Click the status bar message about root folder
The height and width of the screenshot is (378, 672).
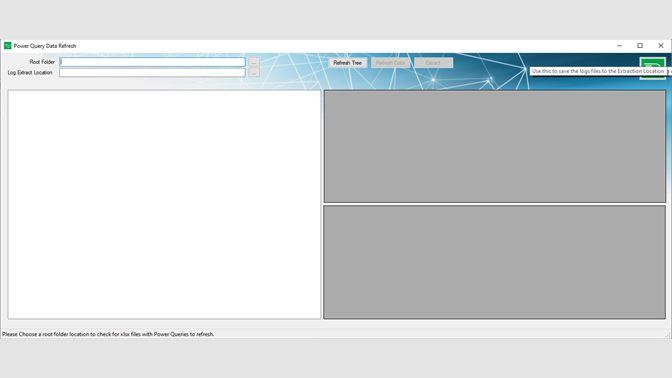(108, 334)
